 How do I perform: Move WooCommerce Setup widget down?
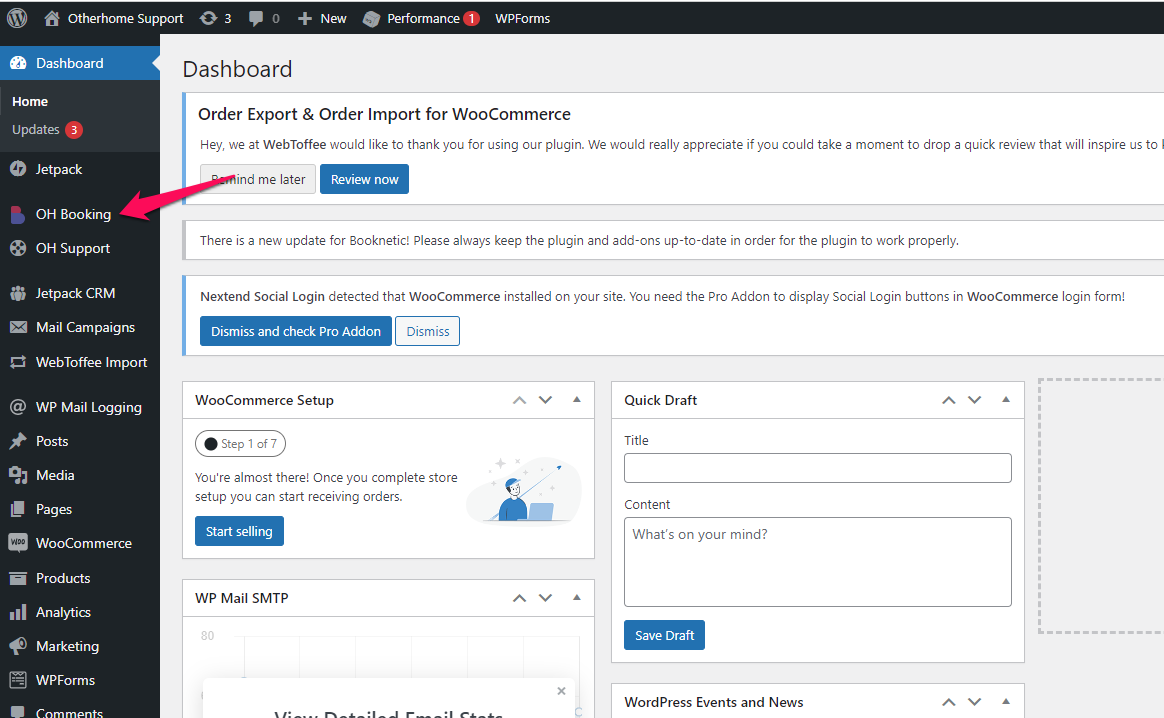(546, 400)
